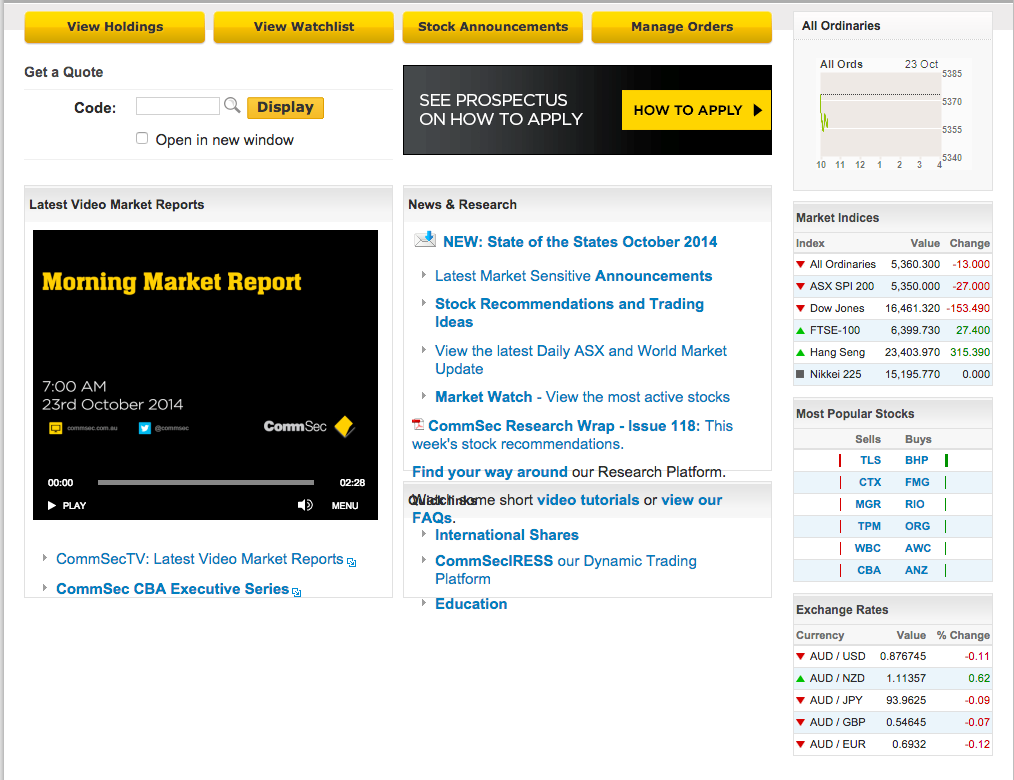Click the stock Code input field
The width and height of the screenshot is (1014, 780).
(177, 106)
